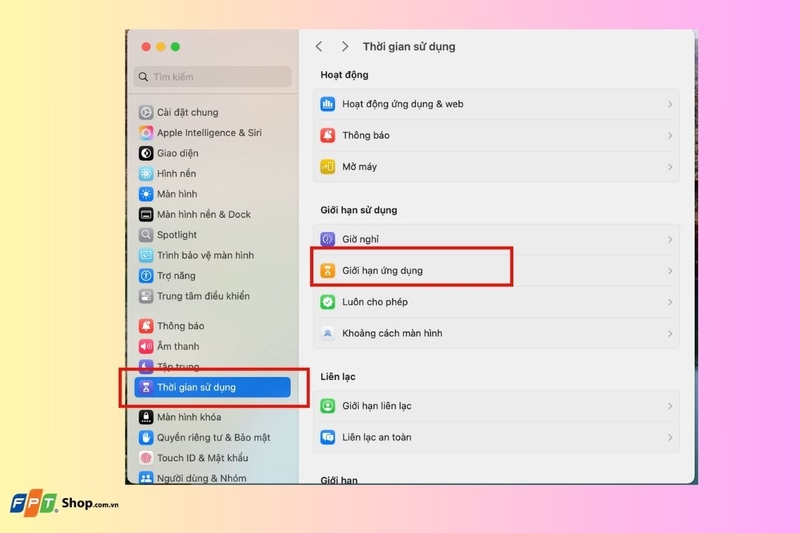This screenshot has width=800, height=533.
Task: Click Hoạt động ứng dụng & web chart icon
Action: [x=328, y=104]
